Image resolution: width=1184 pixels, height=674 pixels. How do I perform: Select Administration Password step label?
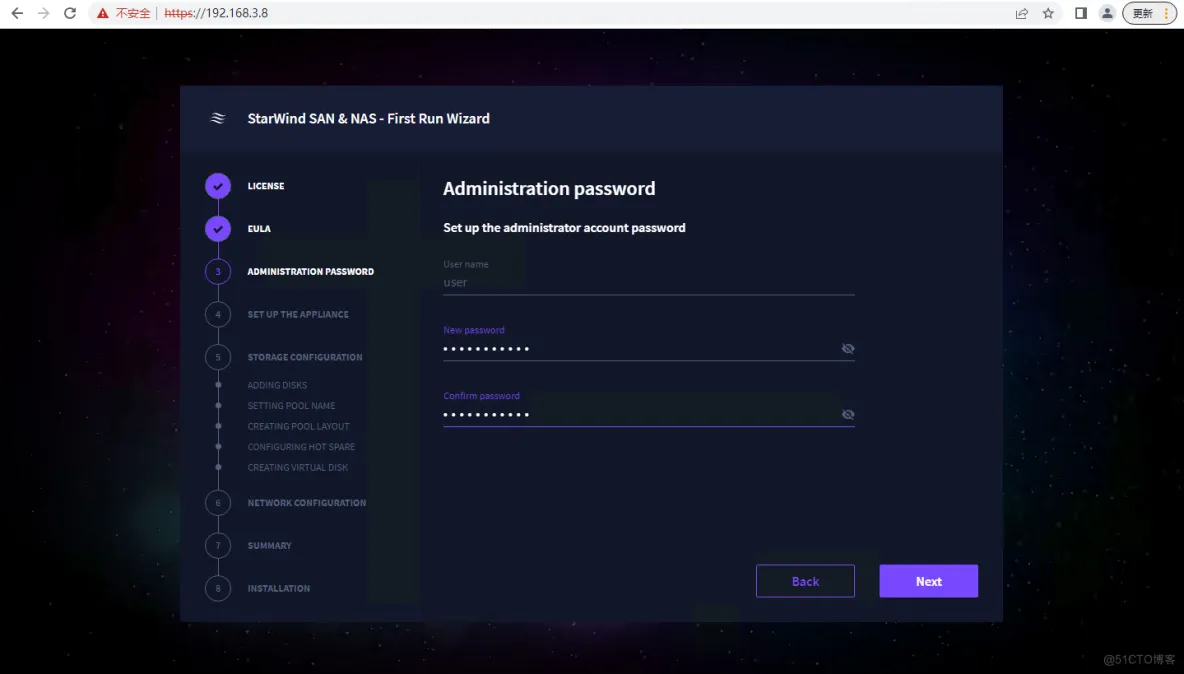coord(310,272)
